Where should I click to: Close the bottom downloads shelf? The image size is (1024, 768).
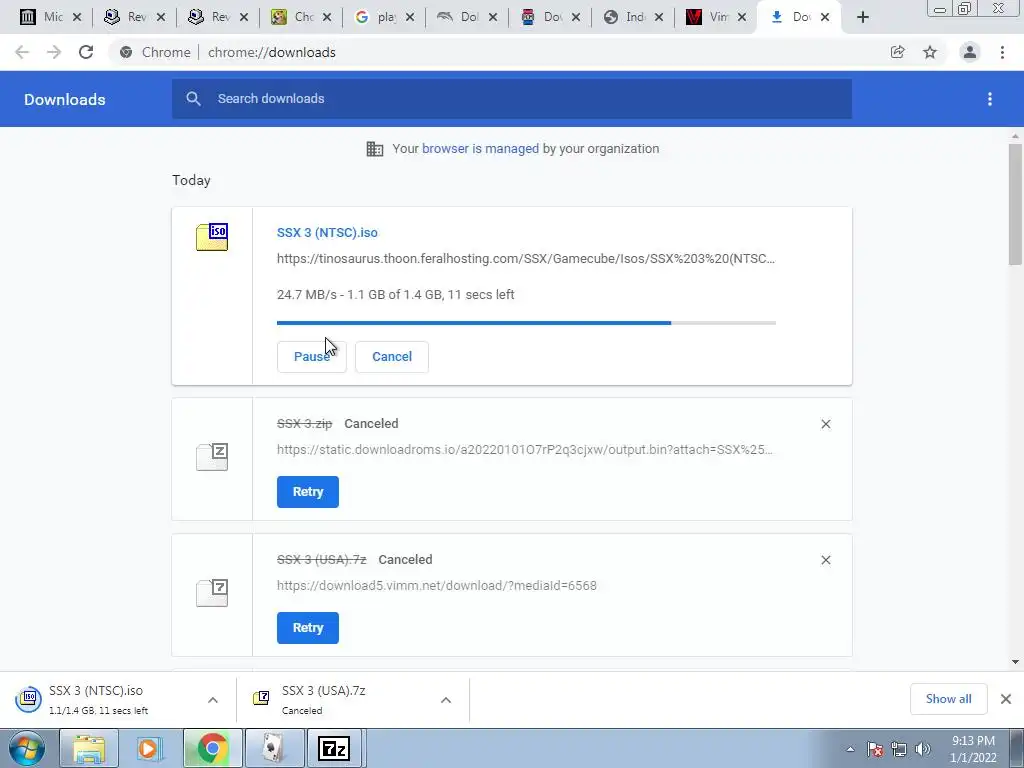pos(1006,699)
